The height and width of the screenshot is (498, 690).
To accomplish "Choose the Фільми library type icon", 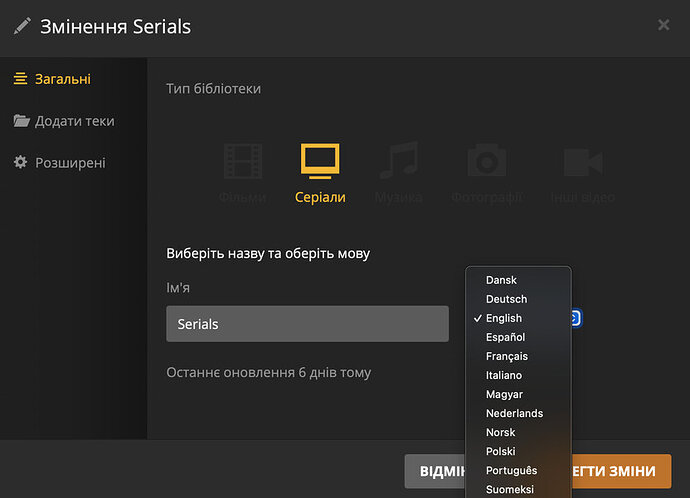I will point(243,161).
